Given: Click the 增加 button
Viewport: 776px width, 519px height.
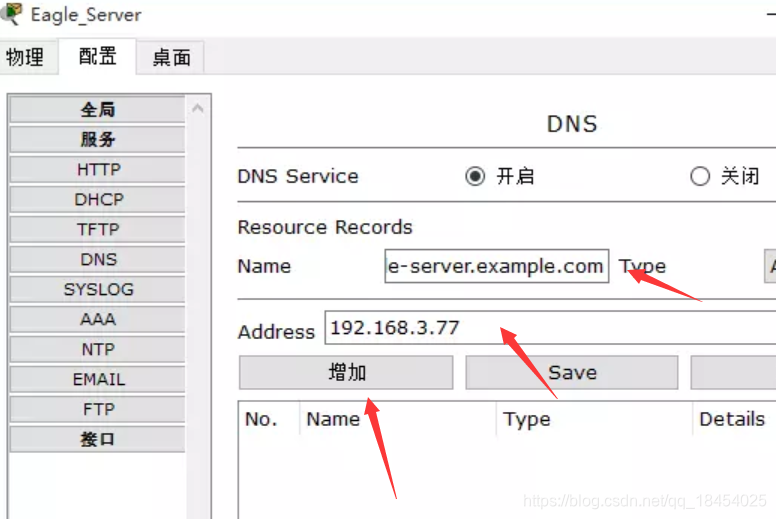Looking at the screenshot, I should click(346, 373).
